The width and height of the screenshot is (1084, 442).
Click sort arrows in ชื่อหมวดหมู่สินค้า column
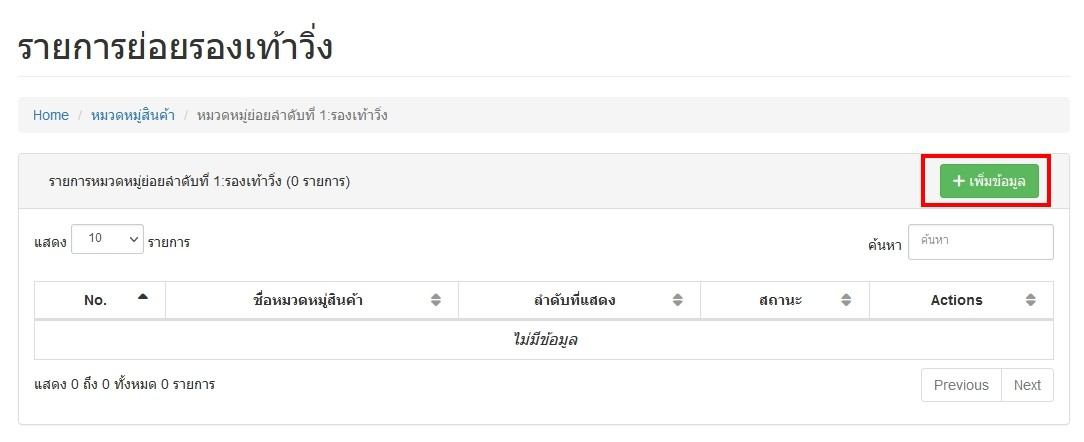pos(436,300)
